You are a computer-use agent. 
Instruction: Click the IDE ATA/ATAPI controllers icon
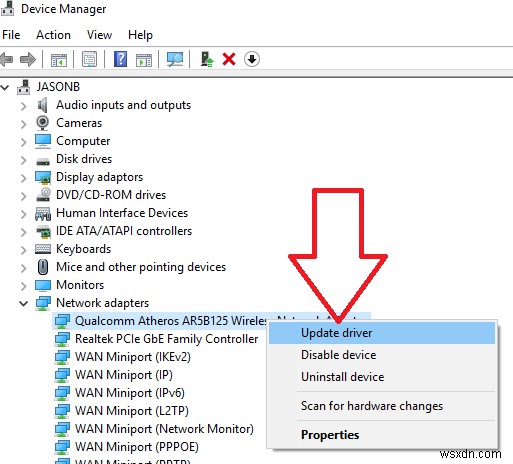tap(43, 232)
